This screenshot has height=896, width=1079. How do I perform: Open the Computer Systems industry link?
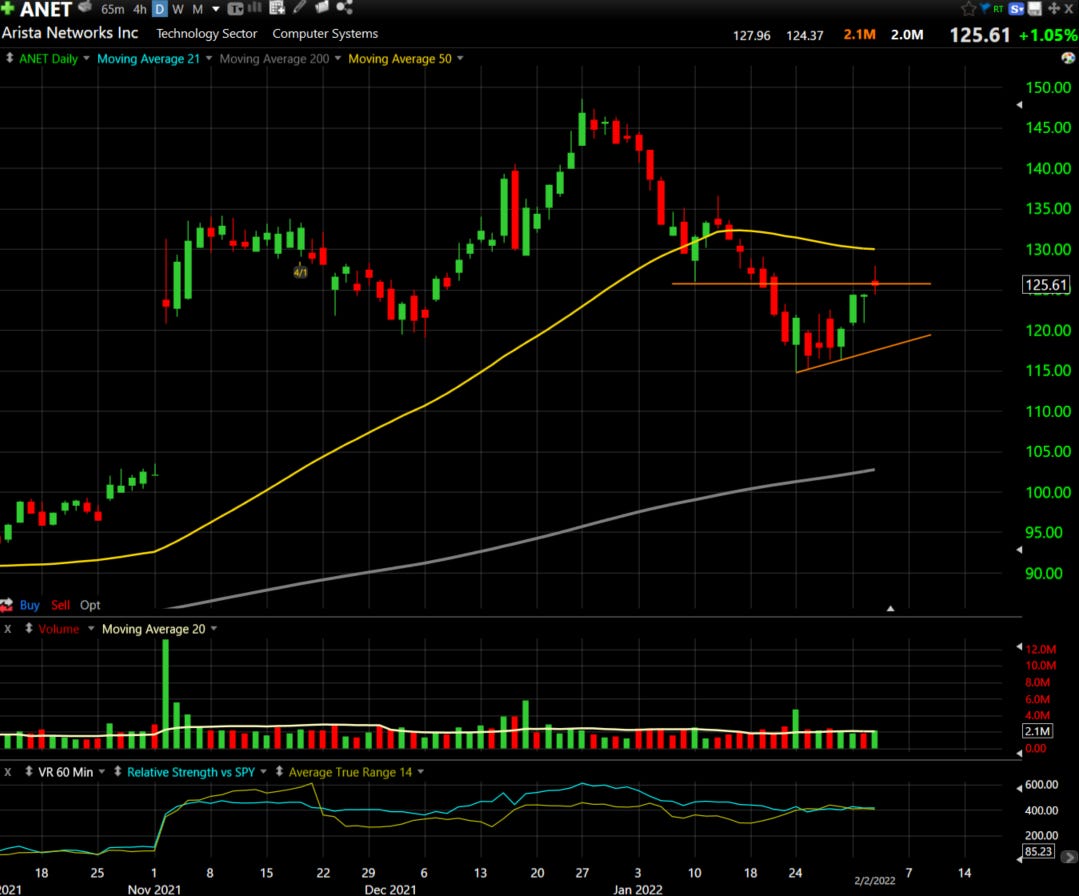pyautogui.click(x=325, y=34)
